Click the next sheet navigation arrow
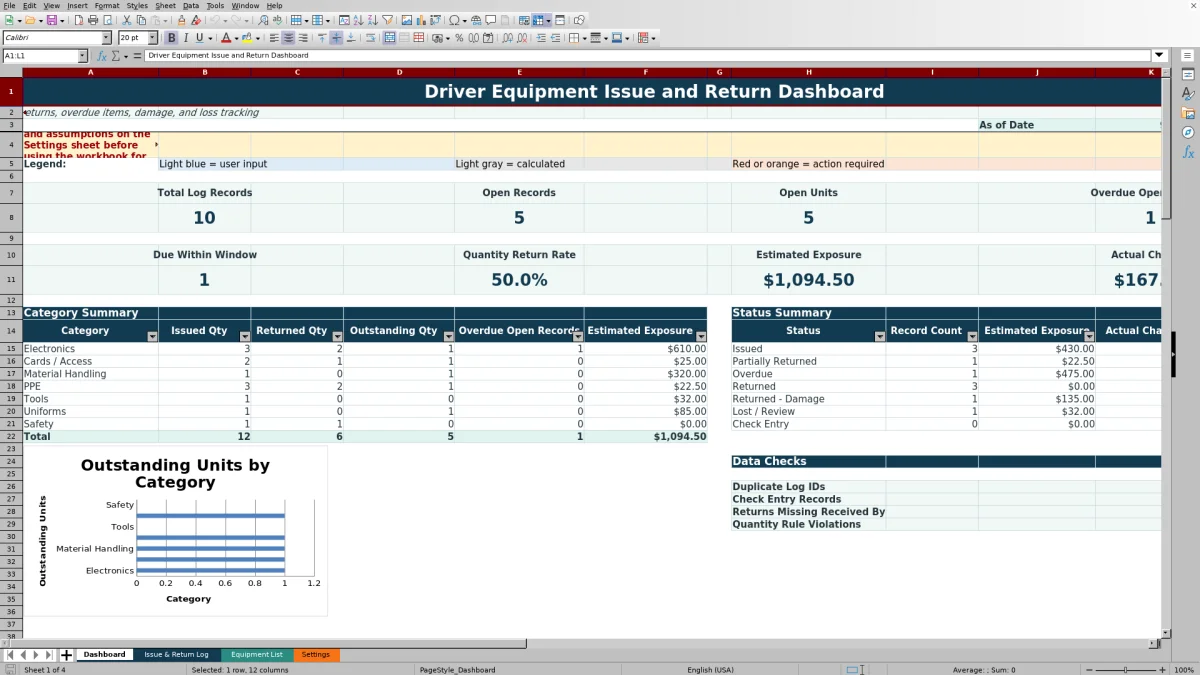1200x675 pixels. click(36, 655)
